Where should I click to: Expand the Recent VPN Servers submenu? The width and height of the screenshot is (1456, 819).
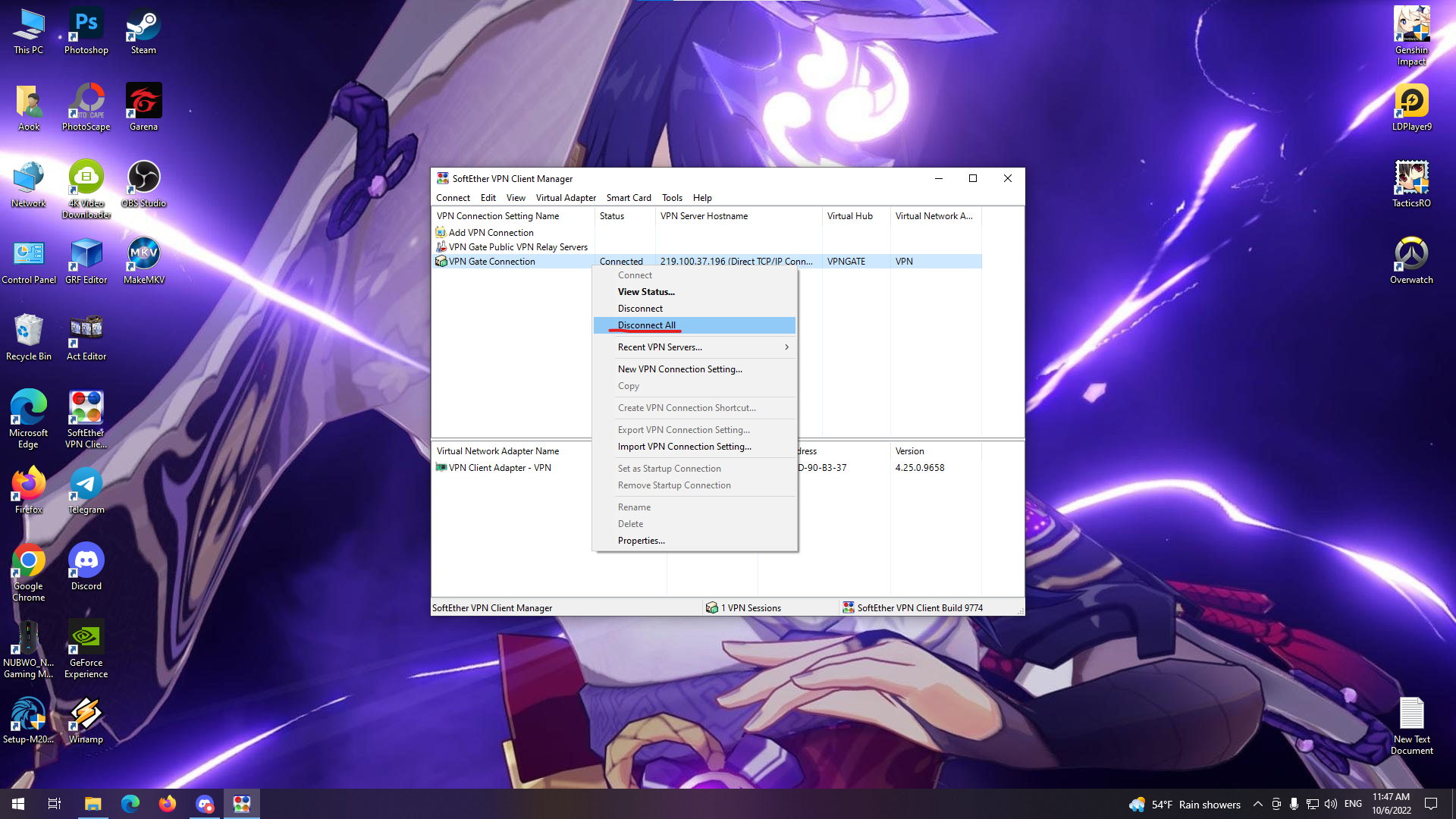pyautogui.click(x=695, y=347)
